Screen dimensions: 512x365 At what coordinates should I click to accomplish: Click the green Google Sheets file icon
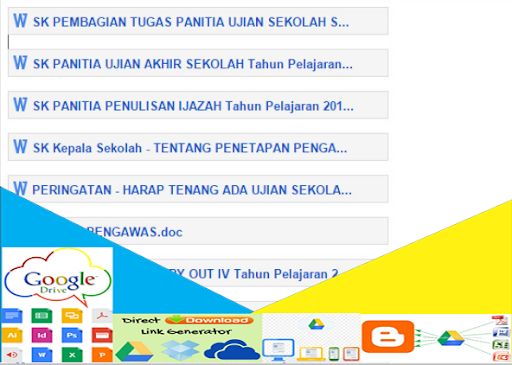coord(42,316)
